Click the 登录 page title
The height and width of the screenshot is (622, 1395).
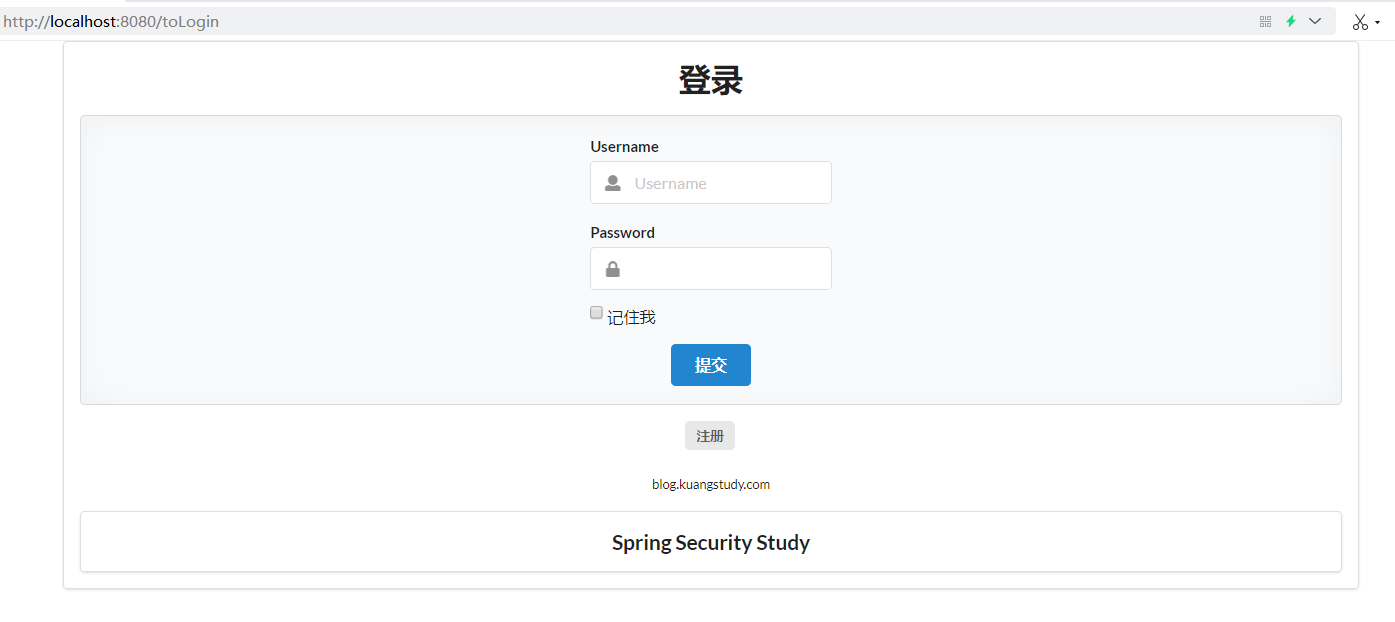(711, 81)
